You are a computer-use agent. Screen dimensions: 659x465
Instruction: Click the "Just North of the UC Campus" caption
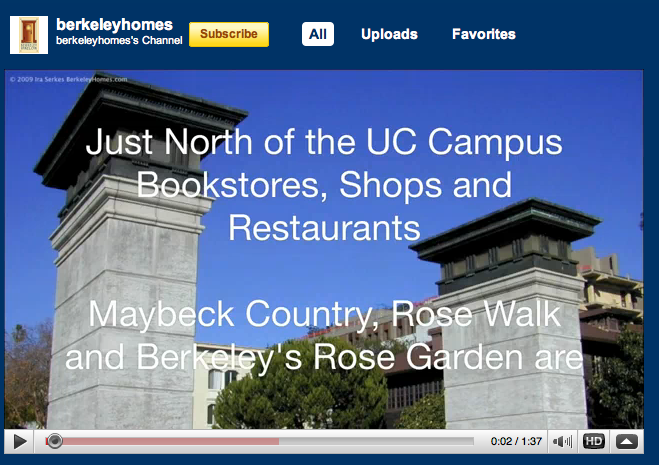[x=324, y=142]
